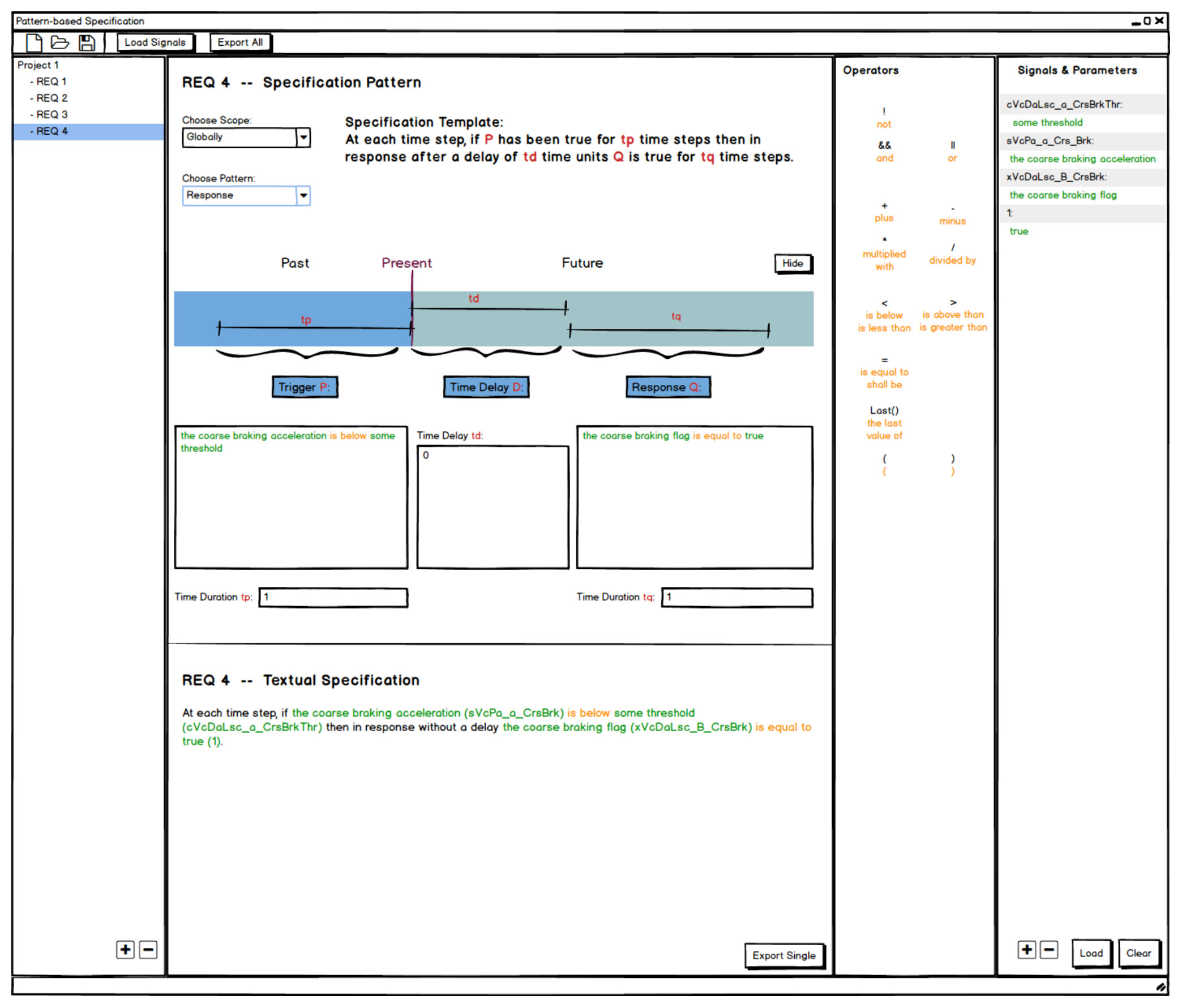Insert the '< is below' operator
Screen dimensions: 1182x1008
pyautogui.click(x=884, y=316)
